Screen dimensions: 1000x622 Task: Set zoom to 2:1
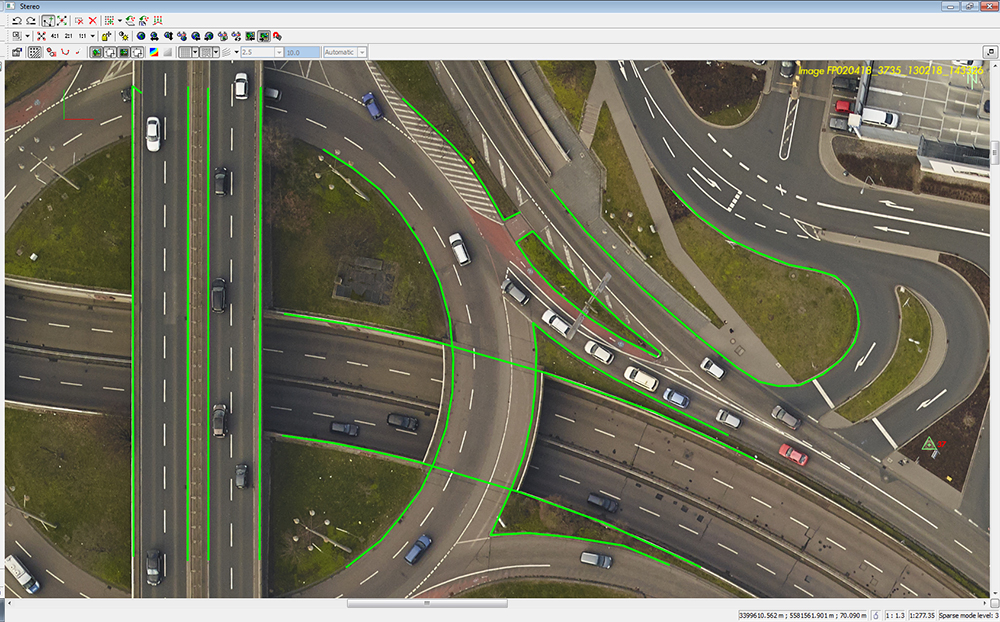point(68,36)
